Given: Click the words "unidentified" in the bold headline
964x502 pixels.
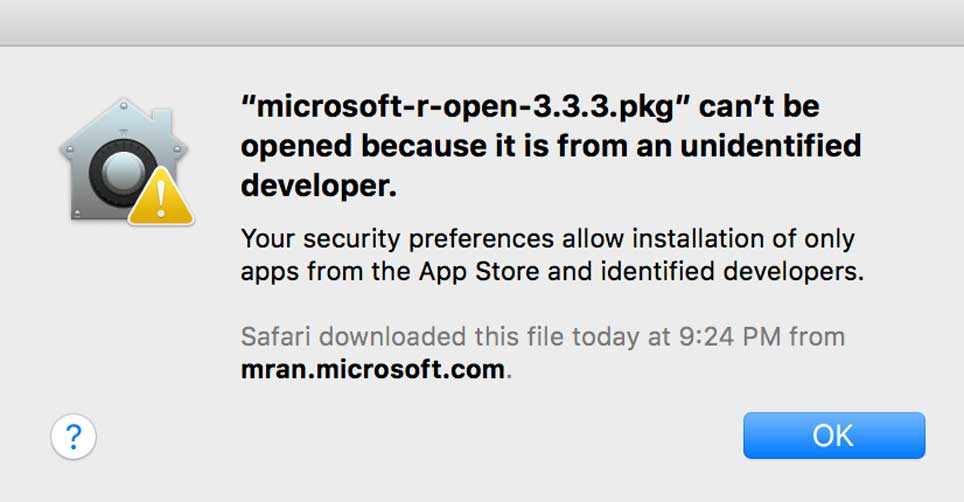Looking at the screenshot, I should pos(770,146).
